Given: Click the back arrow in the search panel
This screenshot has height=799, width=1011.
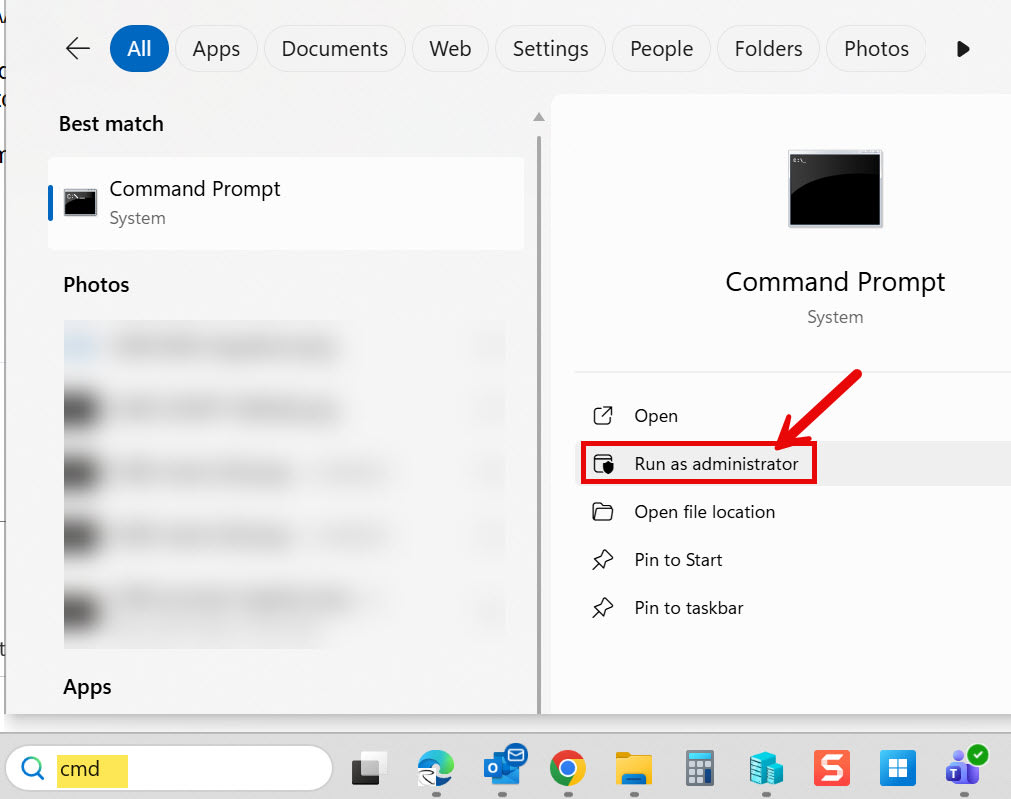Looking at the screenshot, I should 78,48.
